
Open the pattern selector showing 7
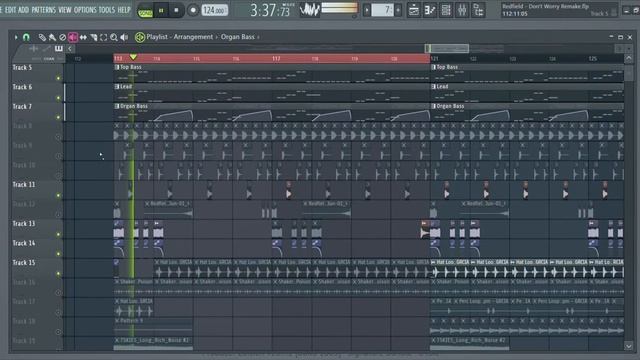[382, 10]
